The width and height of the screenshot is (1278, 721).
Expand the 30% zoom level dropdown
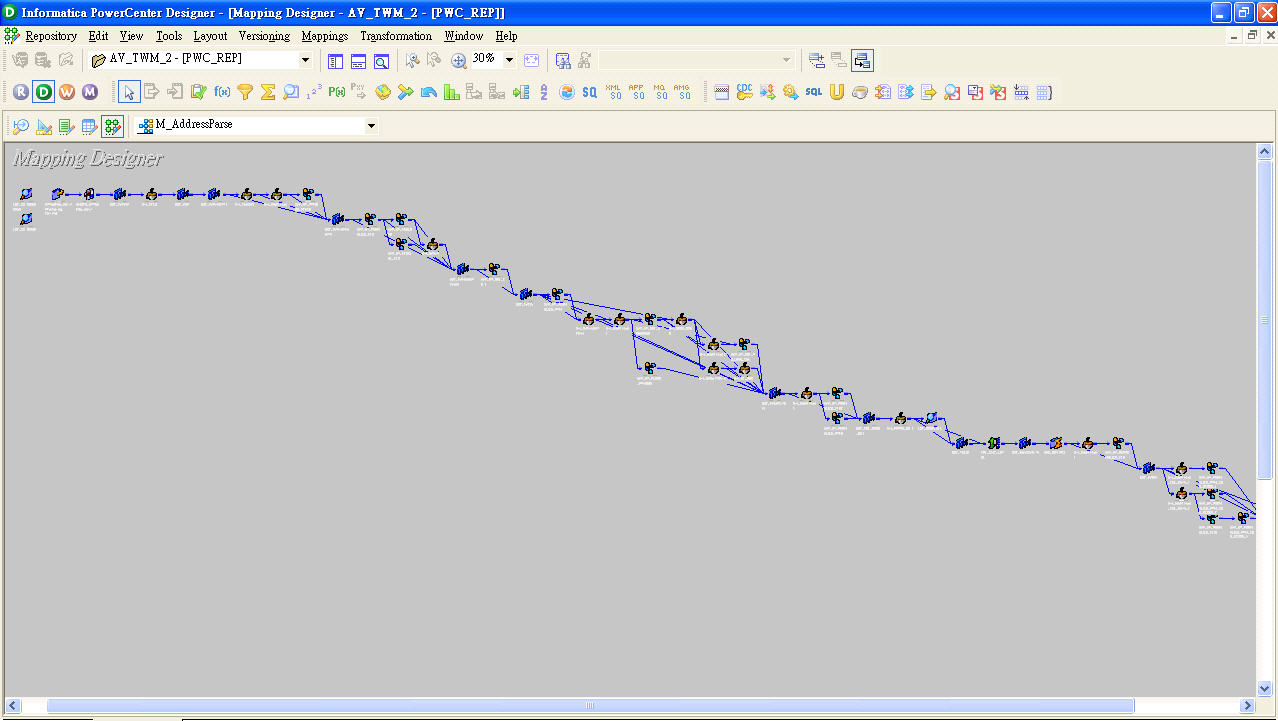(x=509, y=60)
